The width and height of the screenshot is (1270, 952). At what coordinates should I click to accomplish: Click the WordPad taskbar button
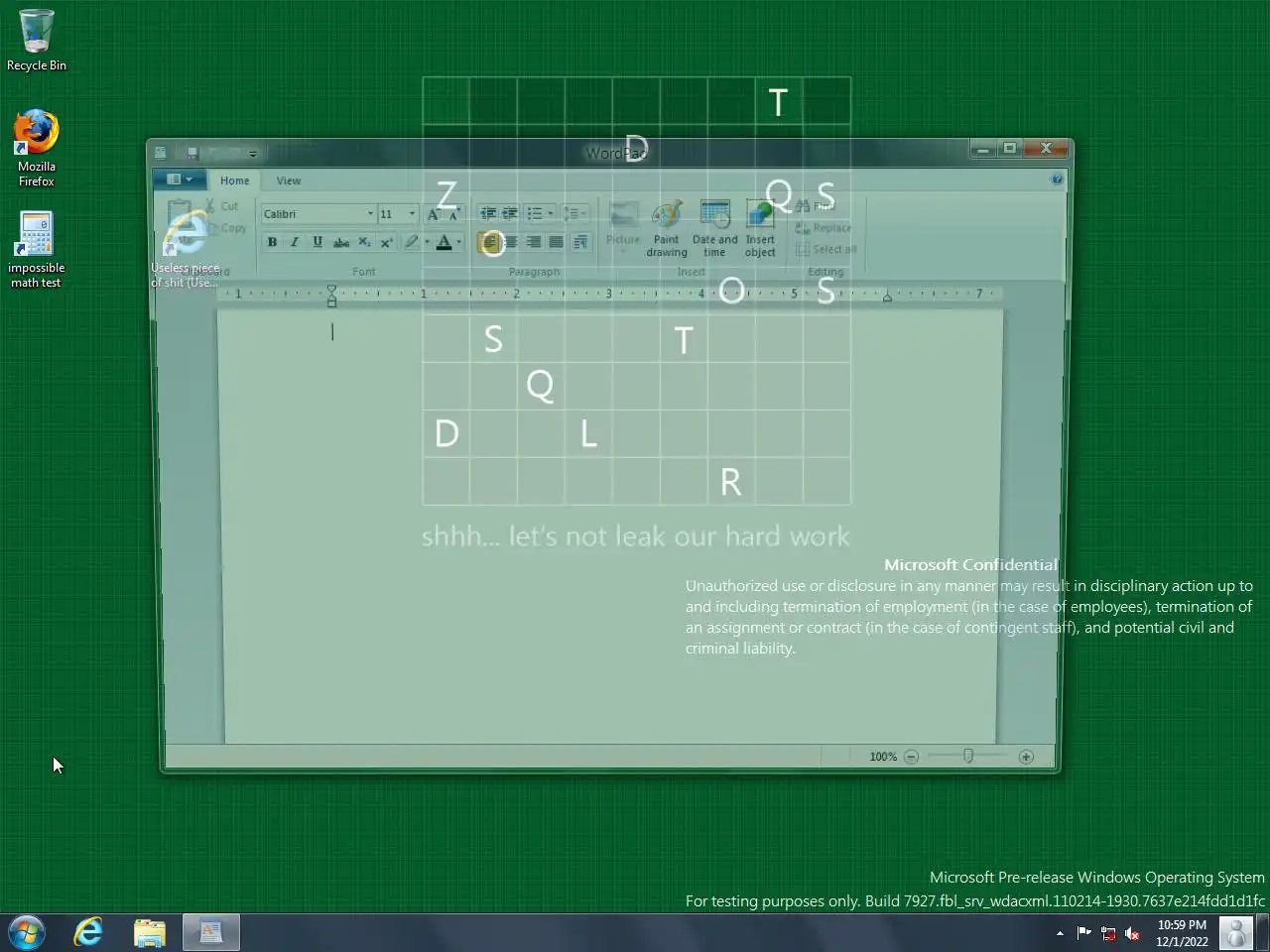211,932
